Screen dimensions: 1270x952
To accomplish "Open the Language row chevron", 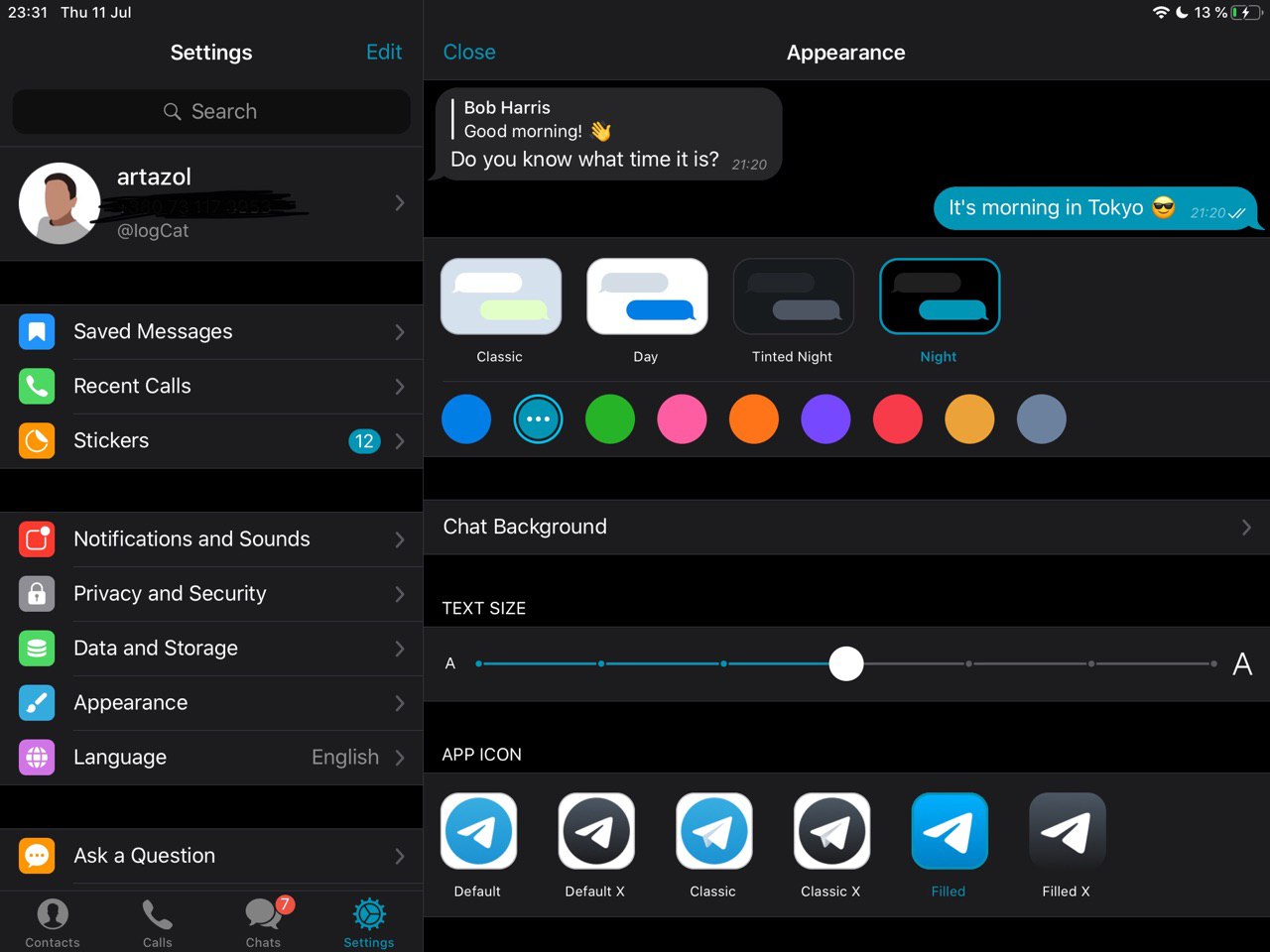I will click(400, 757).
